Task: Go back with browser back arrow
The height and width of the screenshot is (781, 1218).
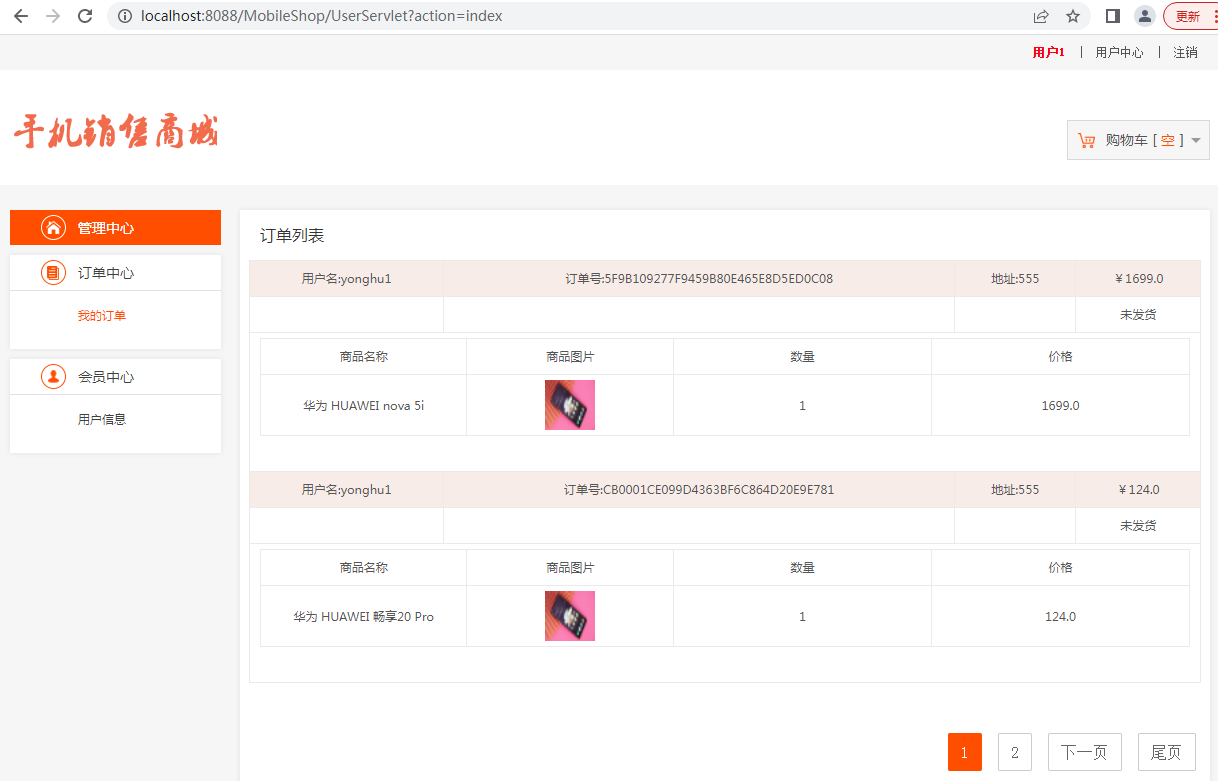Action: (21, 16)
